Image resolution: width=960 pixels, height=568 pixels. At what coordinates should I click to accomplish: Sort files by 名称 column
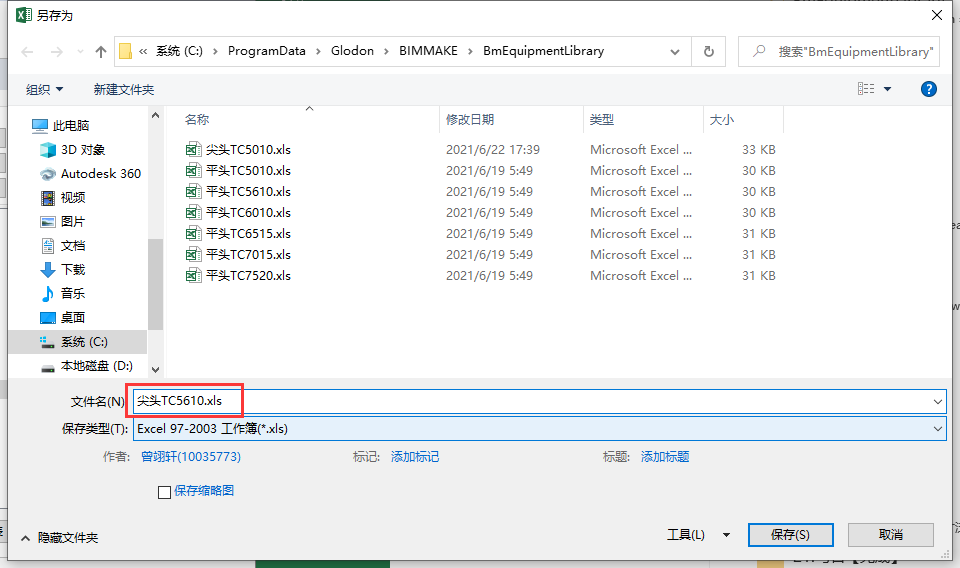(197, 119)
